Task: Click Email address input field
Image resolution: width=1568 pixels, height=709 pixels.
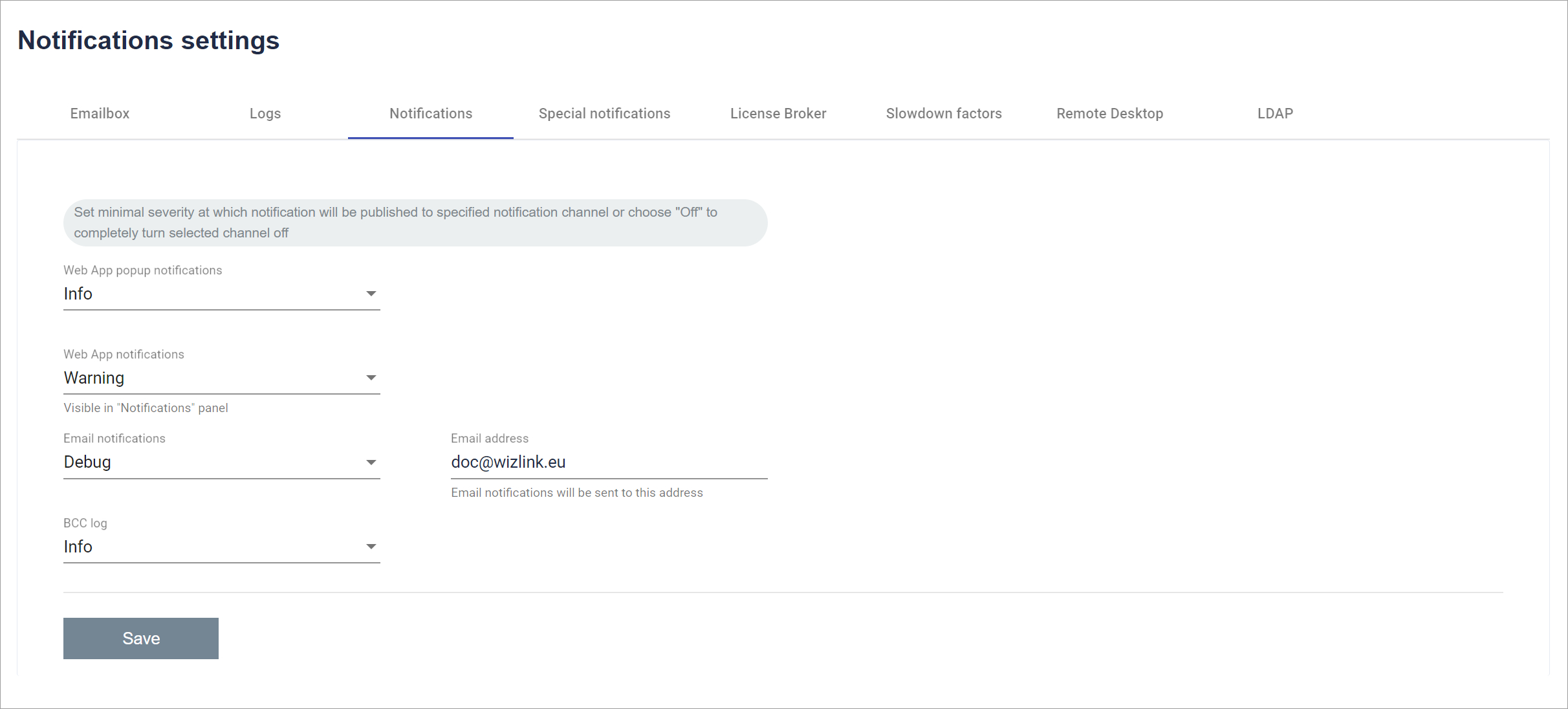Action: pos(610,462)
